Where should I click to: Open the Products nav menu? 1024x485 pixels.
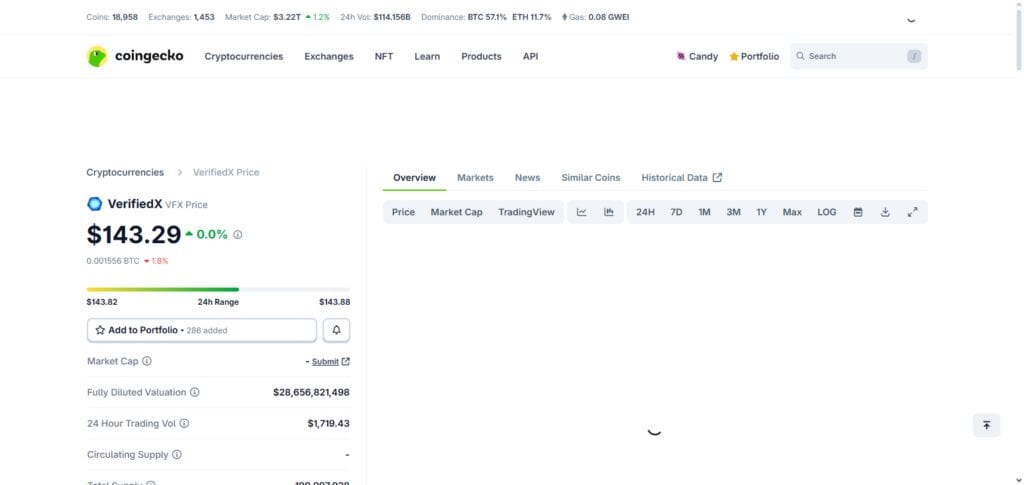[481, 56]
